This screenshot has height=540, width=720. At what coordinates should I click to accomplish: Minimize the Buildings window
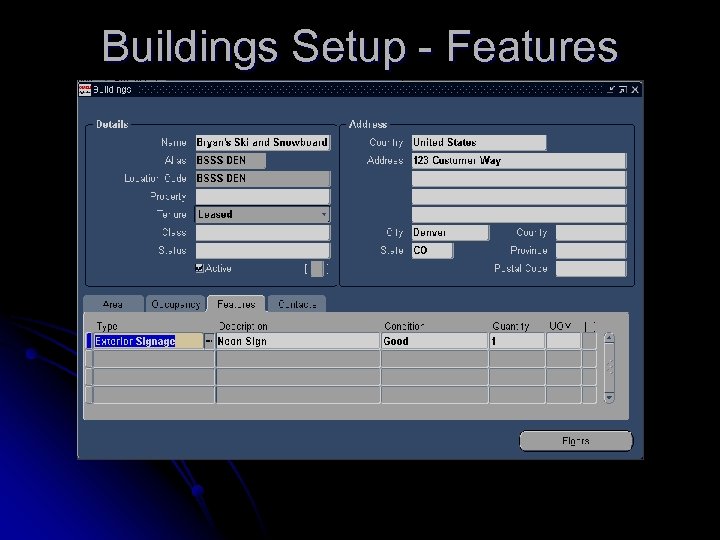click(611, 90)
